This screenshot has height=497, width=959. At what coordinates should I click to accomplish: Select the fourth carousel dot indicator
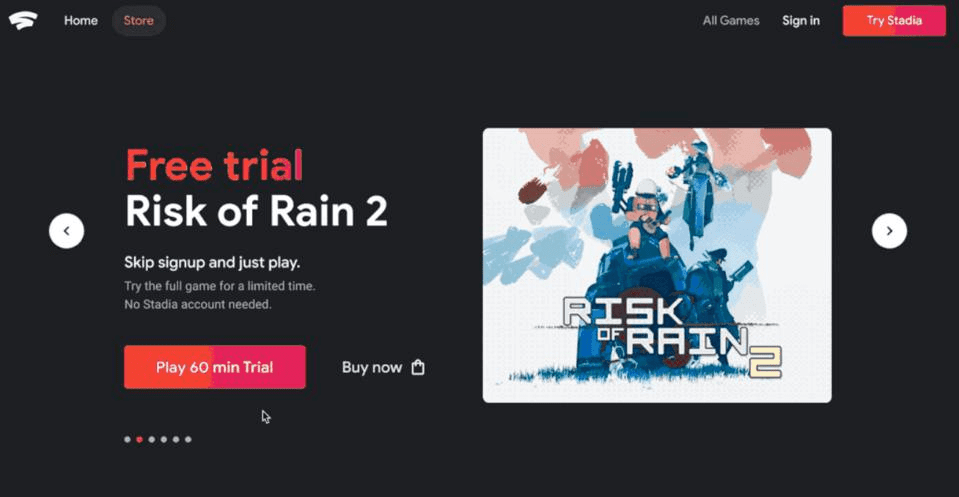(164, 439)
